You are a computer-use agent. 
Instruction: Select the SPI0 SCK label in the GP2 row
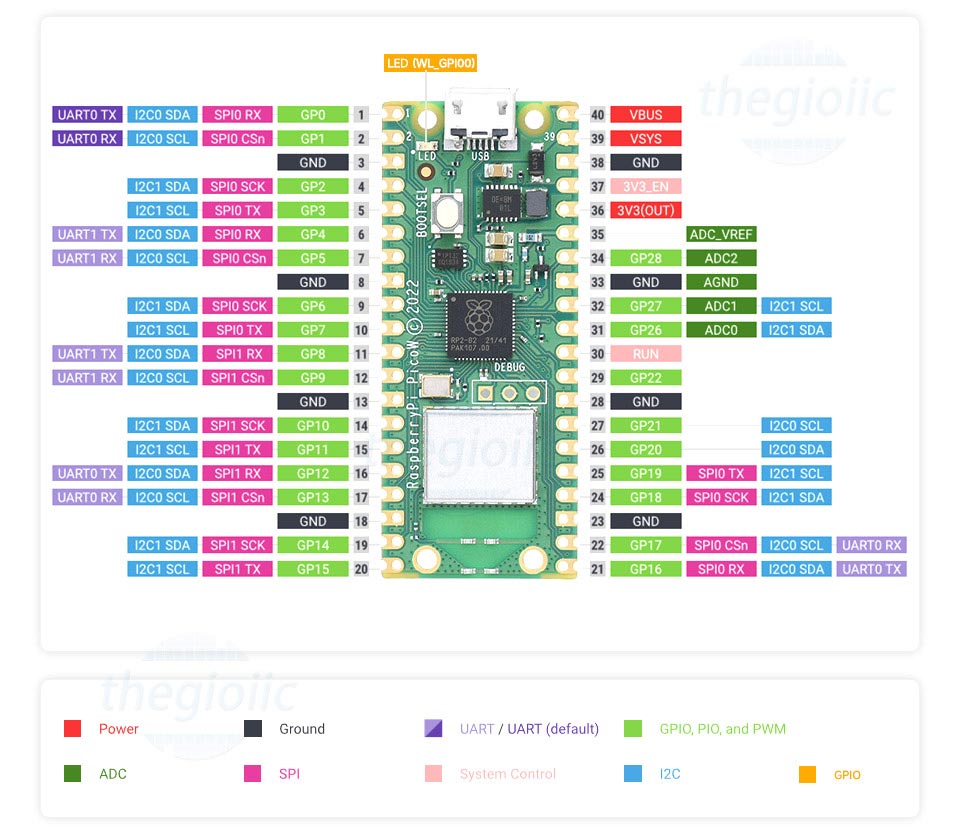pos(238,186)
